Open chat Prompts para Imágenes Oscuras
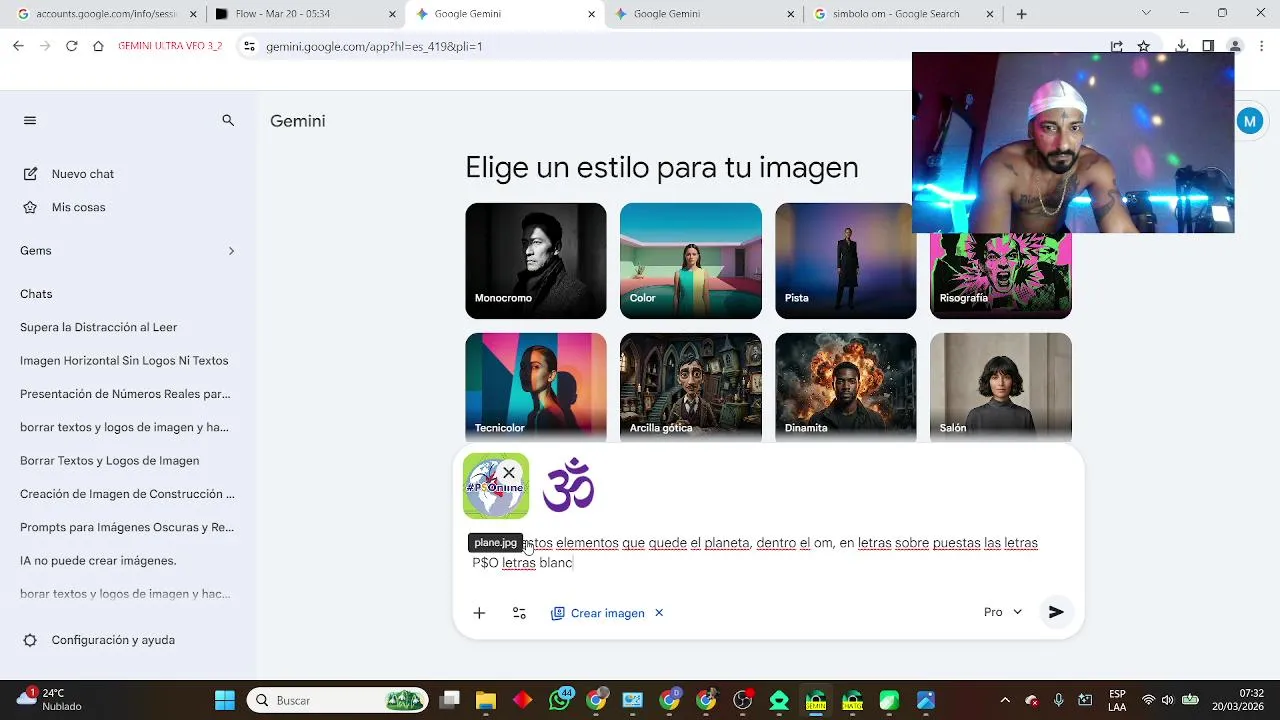The width and height of the screenshot is (1280, 720). coord(127,527)
